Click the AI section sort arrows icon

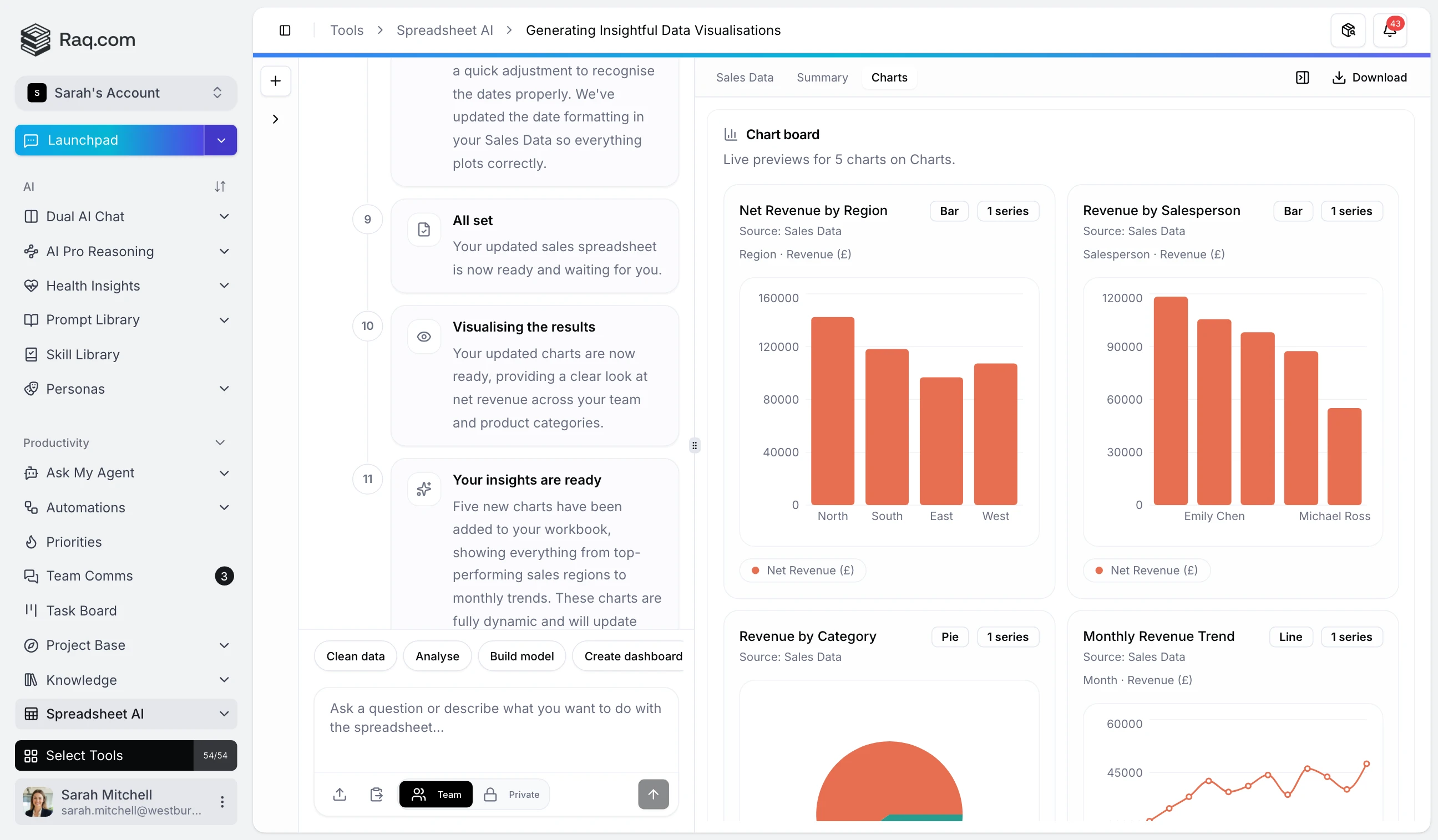click(220, 186)
